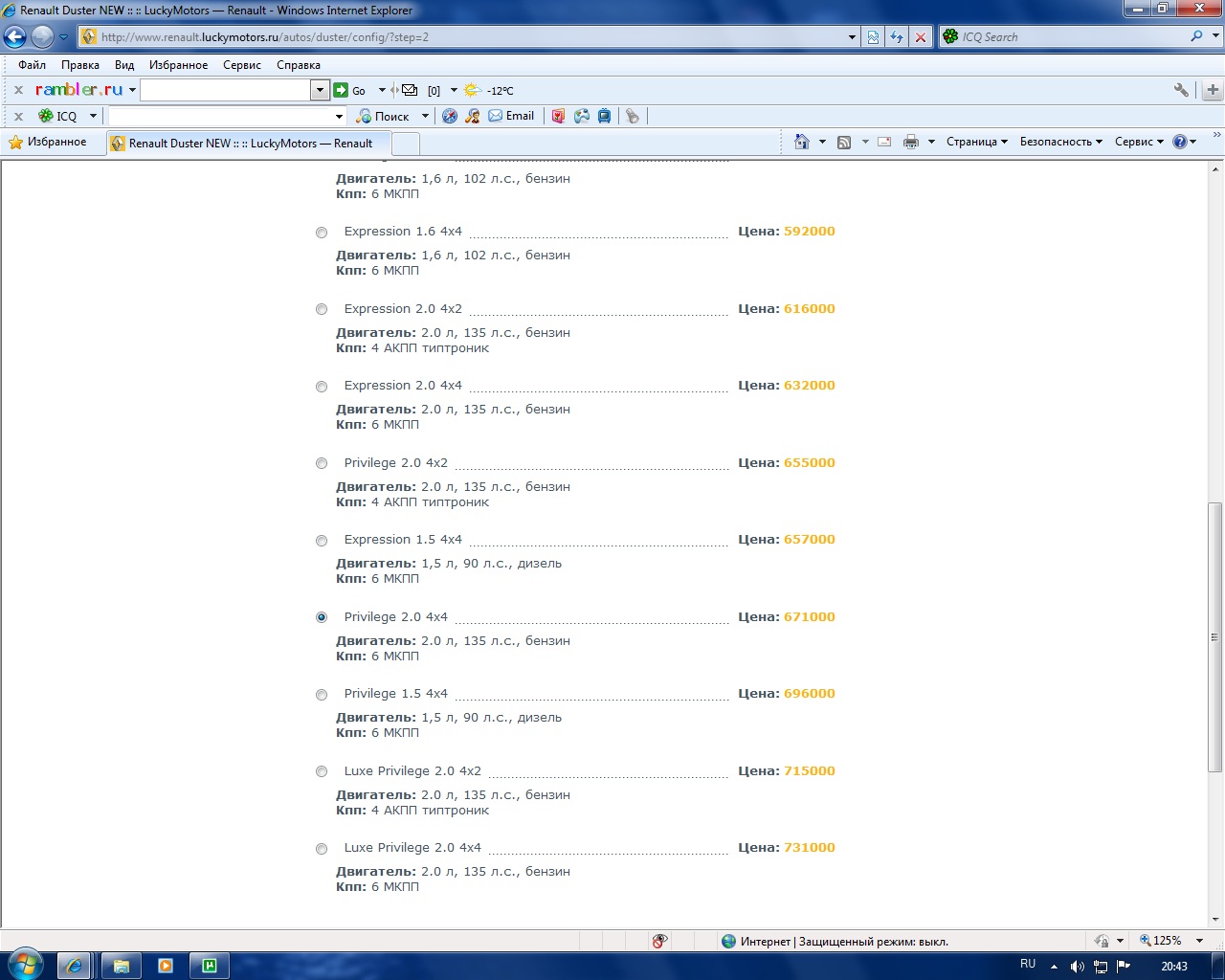Click the Поиск search button on ICQ toolbar
Screen dimensions: 1225x980
(x=384, y=116)
